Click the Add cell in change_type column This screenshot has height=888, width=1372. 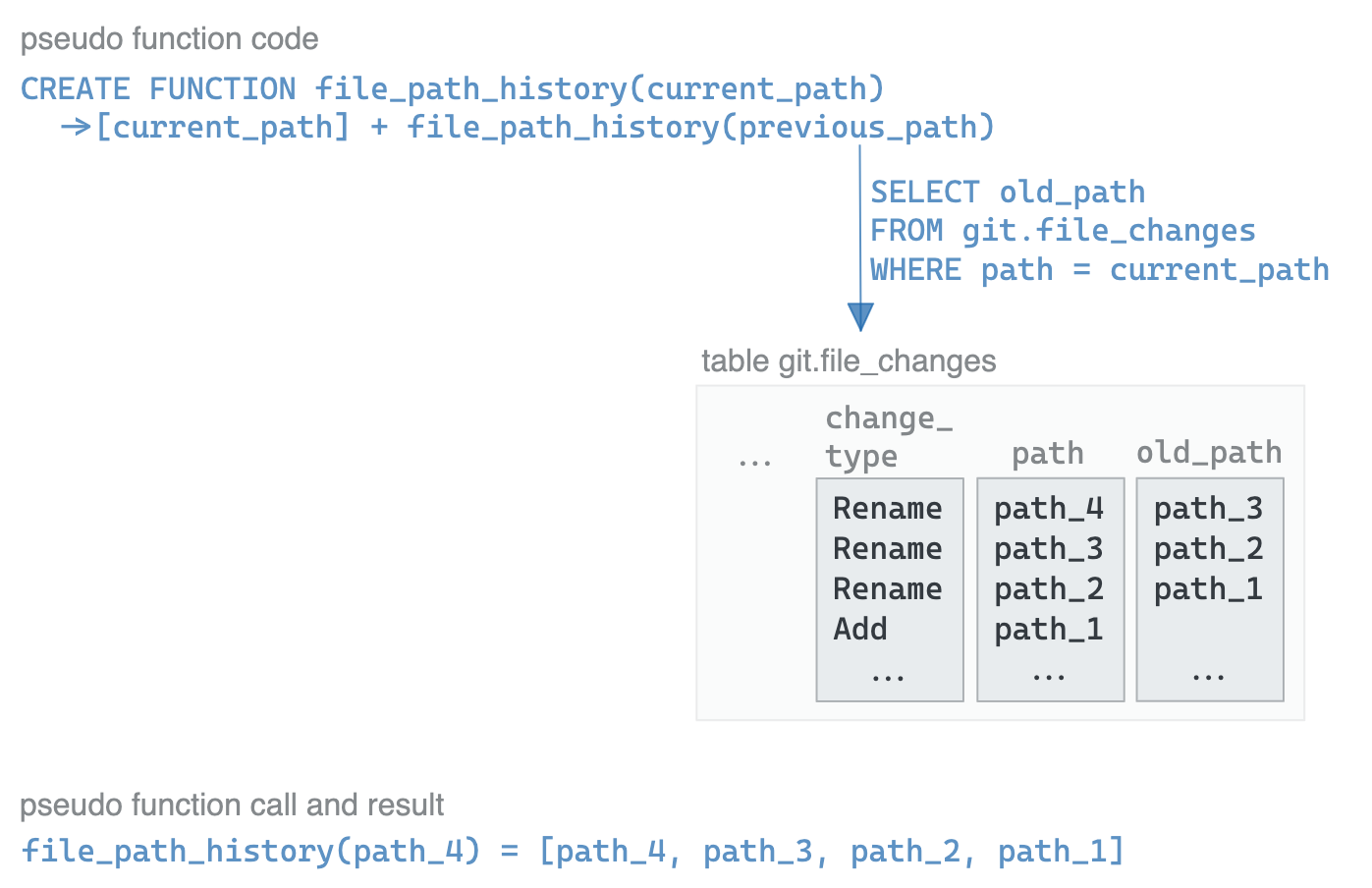click(x=859, y=630)
